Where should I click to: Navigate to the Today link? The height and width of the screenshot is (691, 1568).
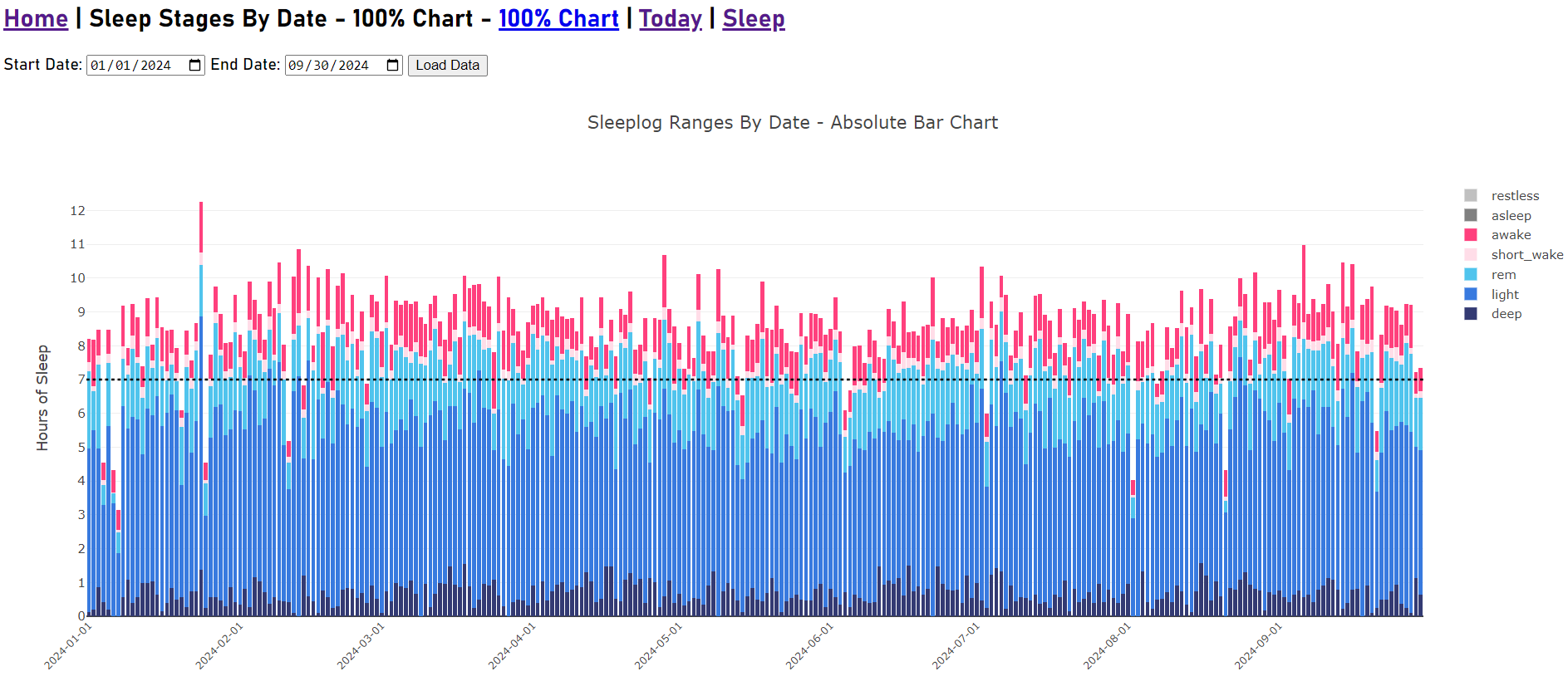point(670,18)
